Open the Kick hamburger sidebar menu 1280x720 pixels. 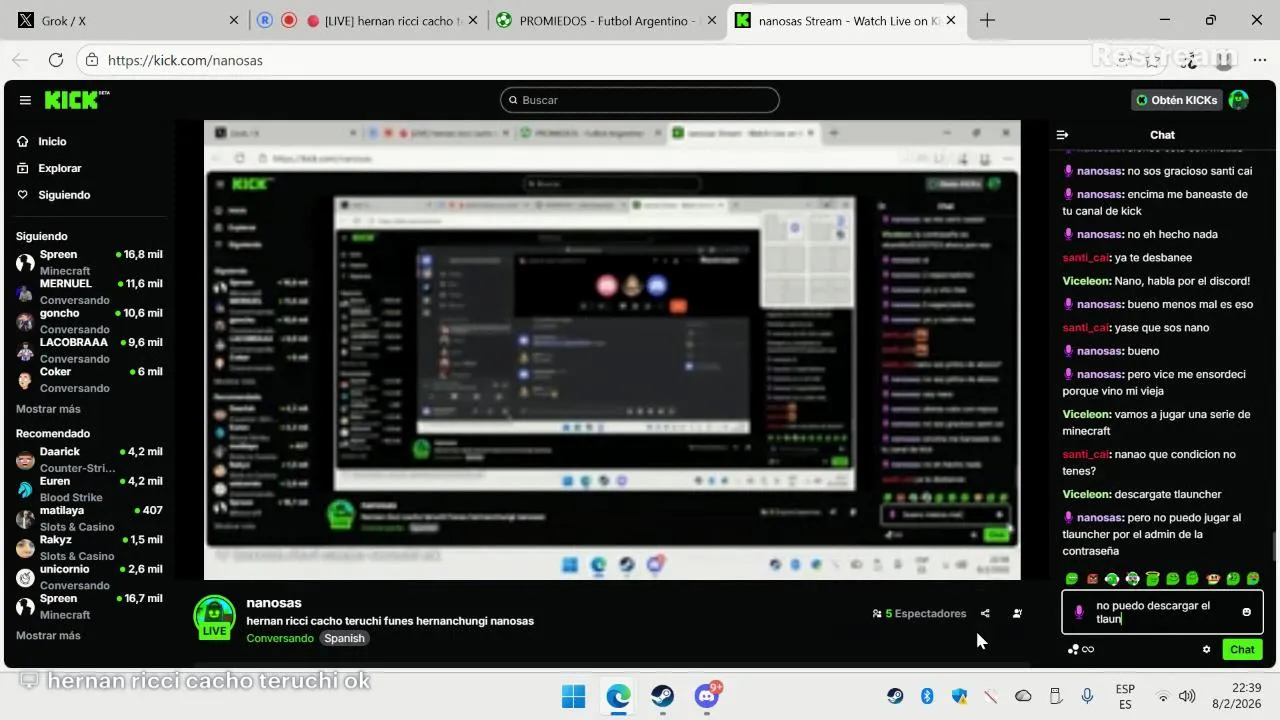point(25,100)
